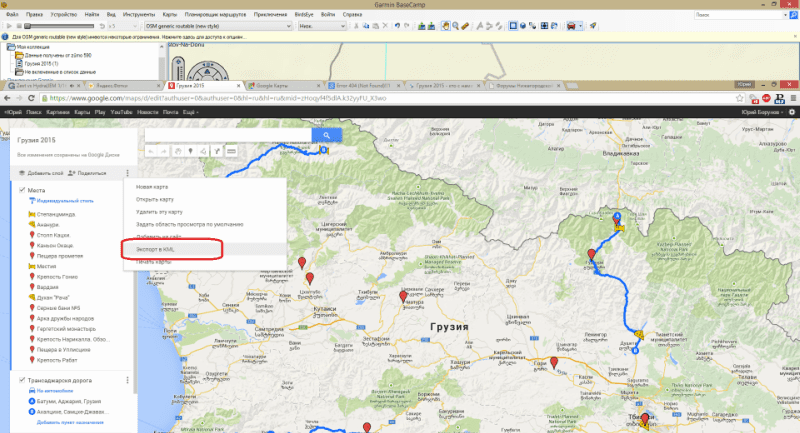Open the Google settings gear icon

click(792, 112)
